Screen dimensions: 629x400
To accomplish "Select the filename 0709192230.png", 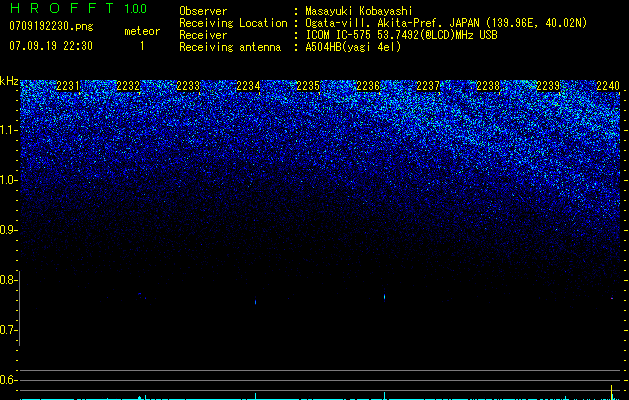I will pyautogui.click(x=51, y=26).
